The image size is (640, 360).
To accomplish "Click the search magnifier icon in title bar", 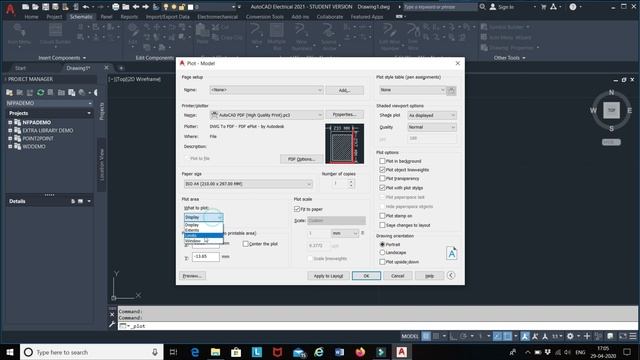I will click(482, 7).
